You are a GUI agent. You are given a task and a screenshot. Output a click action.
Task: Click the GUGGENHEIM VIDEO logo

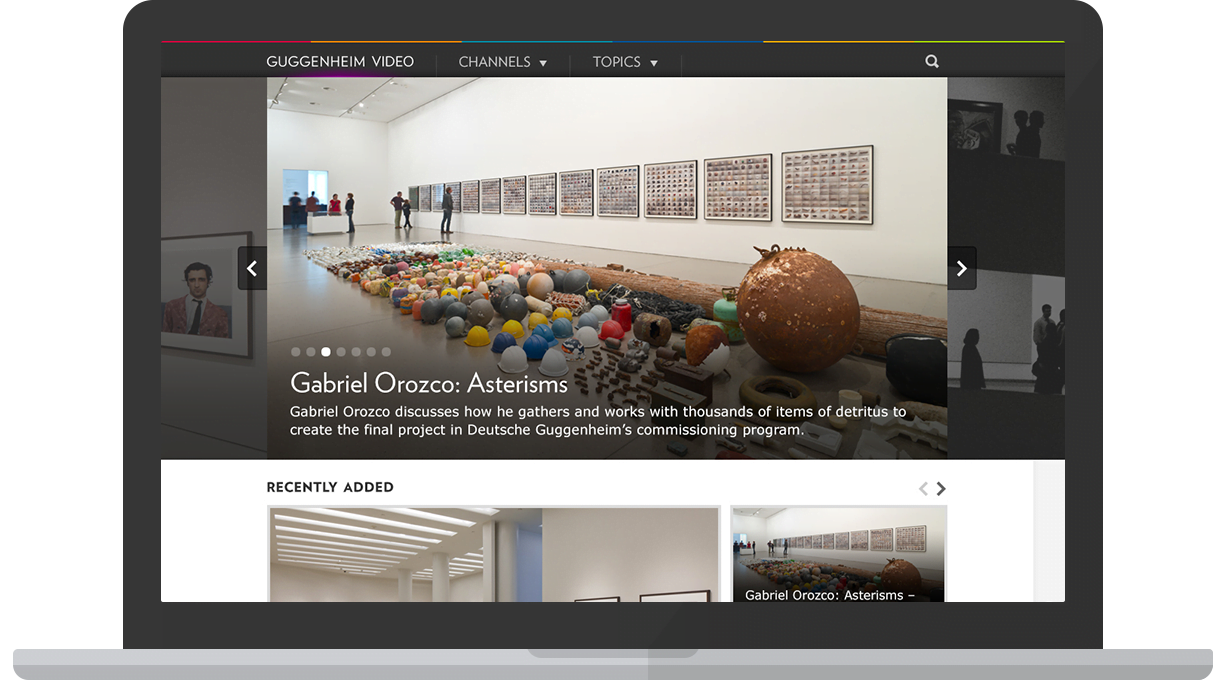pos(339,61)
